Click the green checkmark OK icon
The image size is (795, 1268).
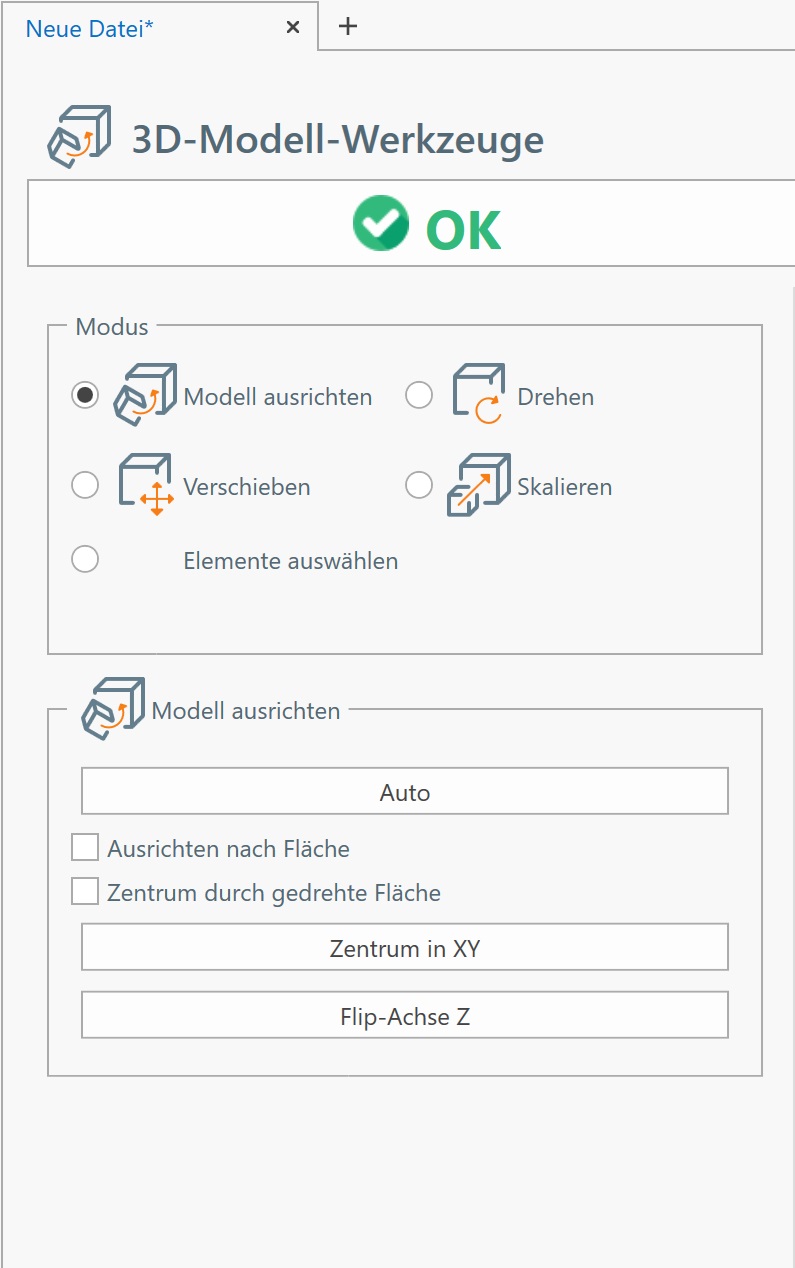381,223
